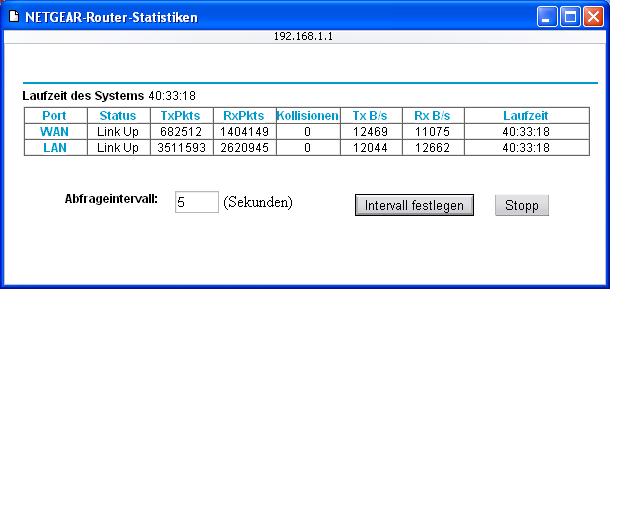Click the NETGEAR-Router-Statistiken window title
This screenshot has width=640, height=512.
pyautogui.click(x=111, y=17)
